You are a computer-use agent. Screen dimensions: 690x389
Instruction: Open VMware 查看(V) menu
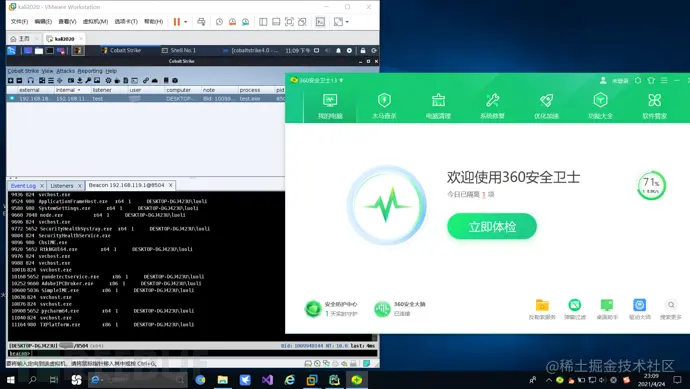tap(67, 22)
